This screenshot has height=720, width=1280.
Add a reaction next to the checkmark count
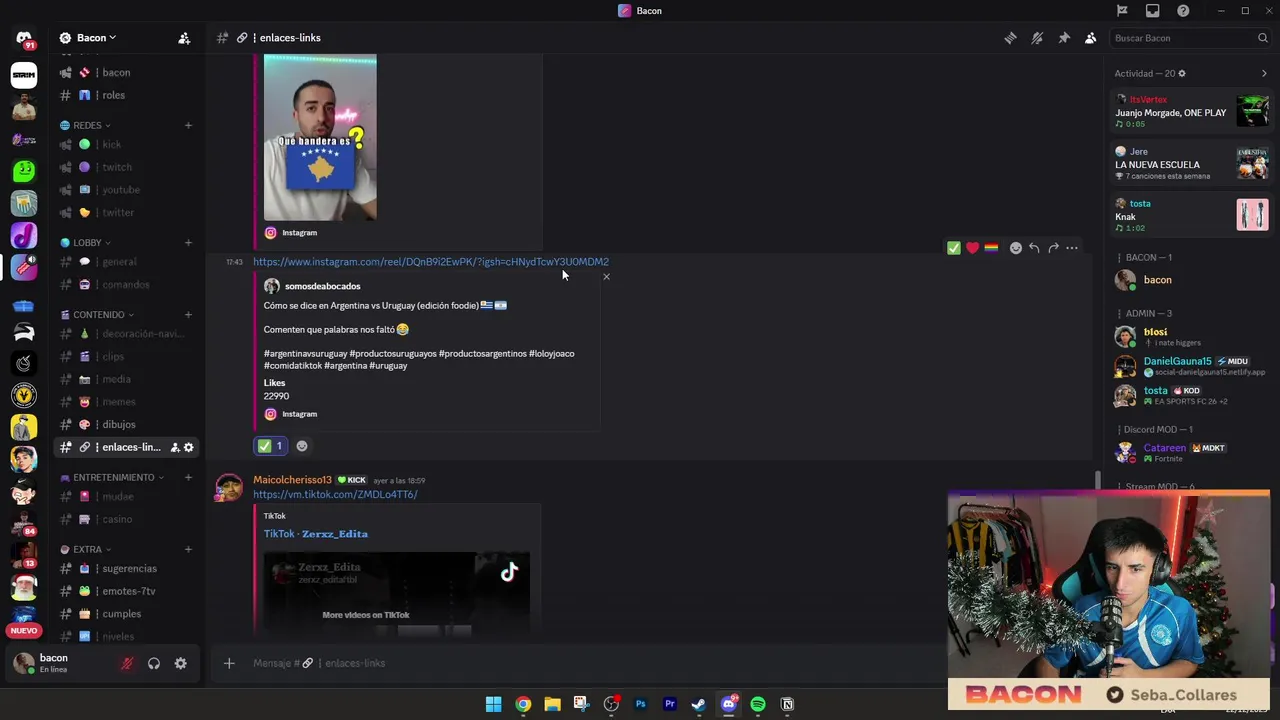tap(302, 446)
